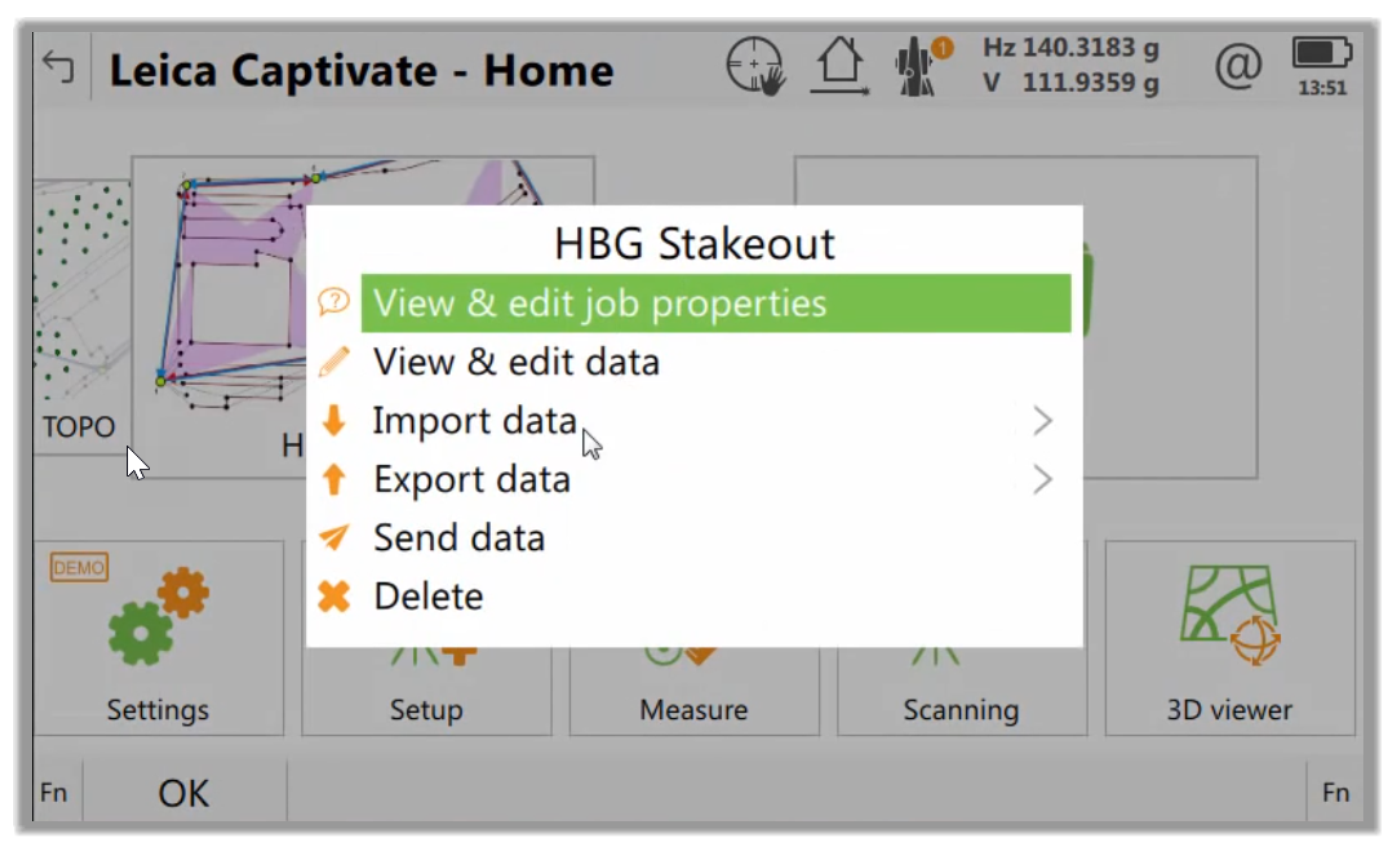The image size is (1394, 851).
Task: Click the left Fn key
Action: point(54,793)
